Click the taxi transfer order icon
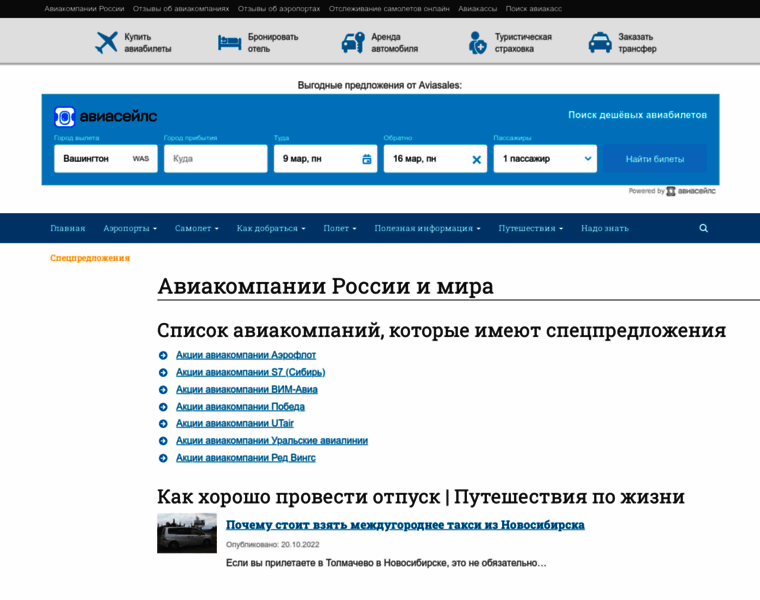This screenshot has width=760, height=600. click(x=600, y=42)
